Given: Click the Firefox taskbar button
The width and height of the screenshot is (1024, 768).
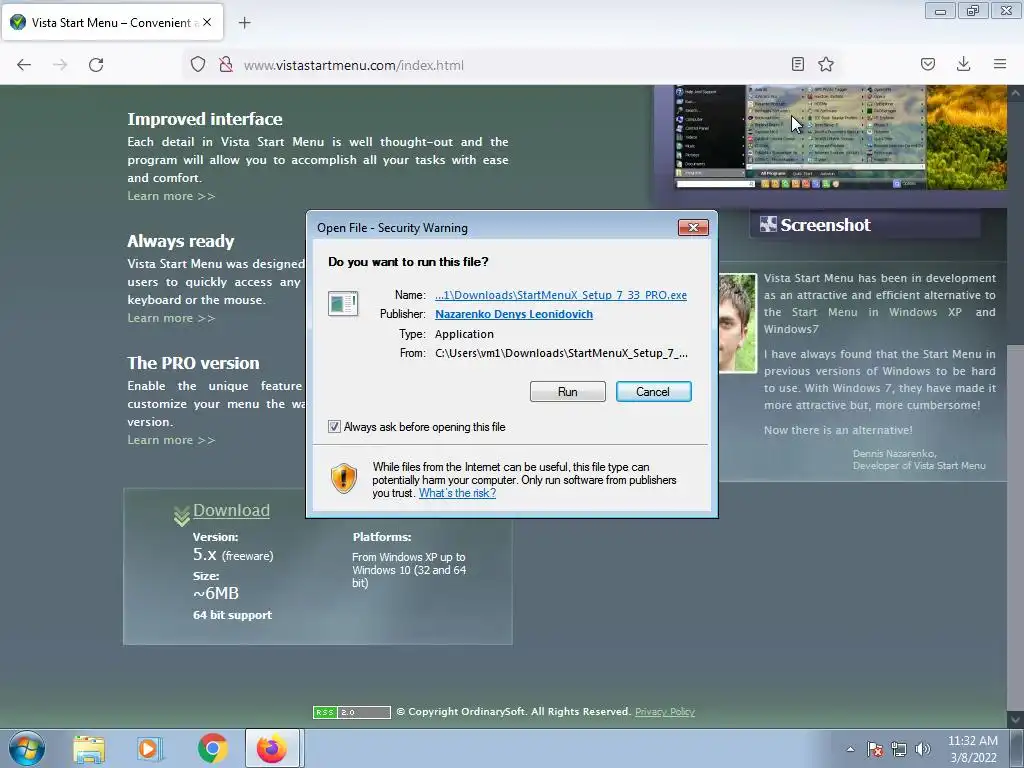Looking at the screenshot, I should [272, 748].
